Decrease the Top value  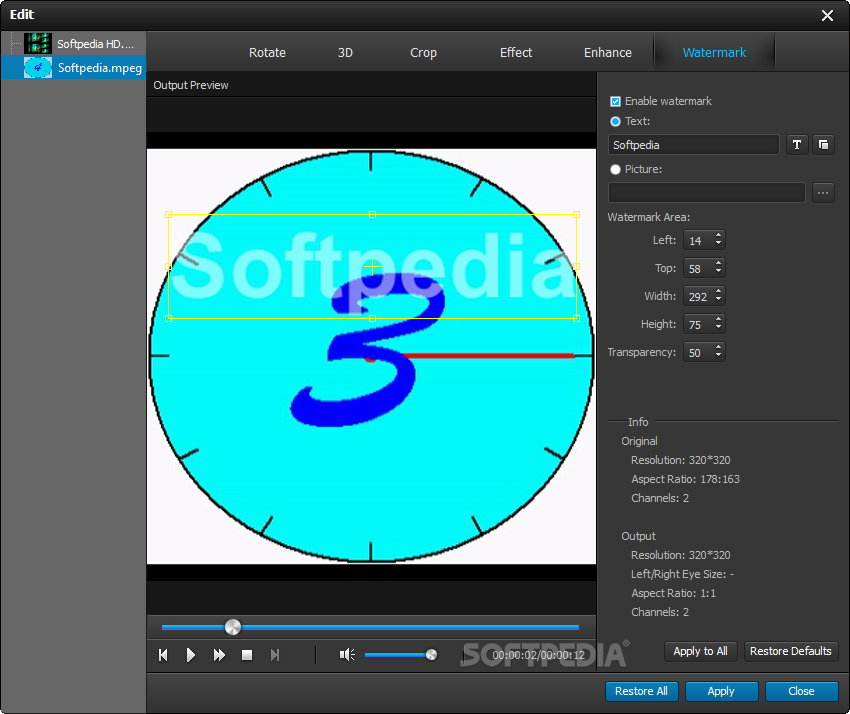[x=718, y=272]
